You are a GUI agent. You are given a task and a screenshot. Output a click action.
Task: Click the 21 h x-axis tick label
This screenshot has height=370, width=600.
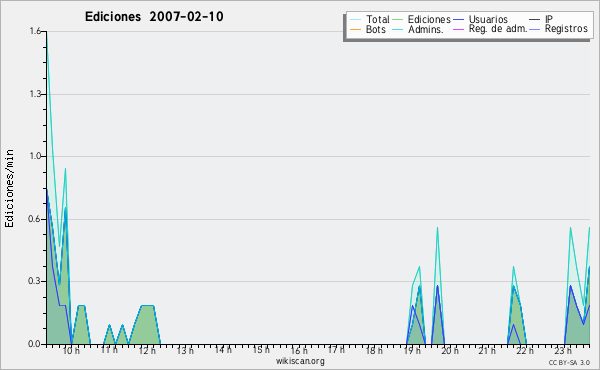[x=487, y=351]
